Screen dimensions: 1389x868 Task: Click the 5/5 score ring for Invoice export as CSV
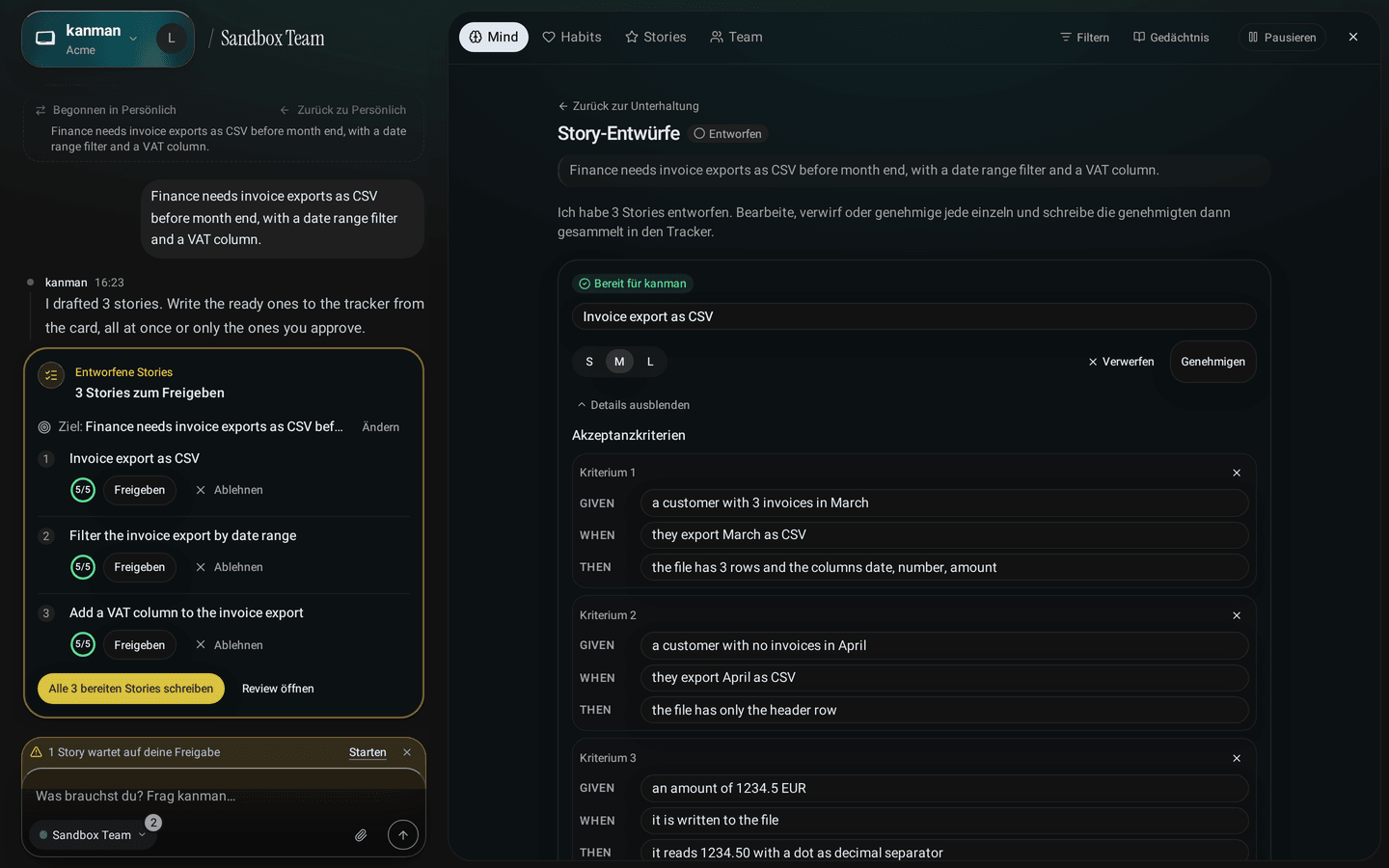coord(83,490)
